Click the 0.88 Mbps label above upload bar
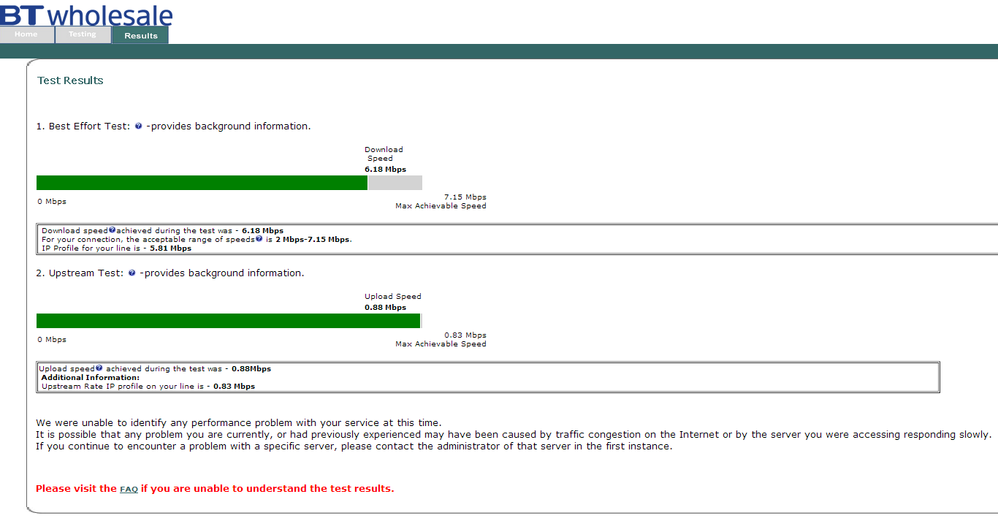The image size is (998, 516). 385,307
